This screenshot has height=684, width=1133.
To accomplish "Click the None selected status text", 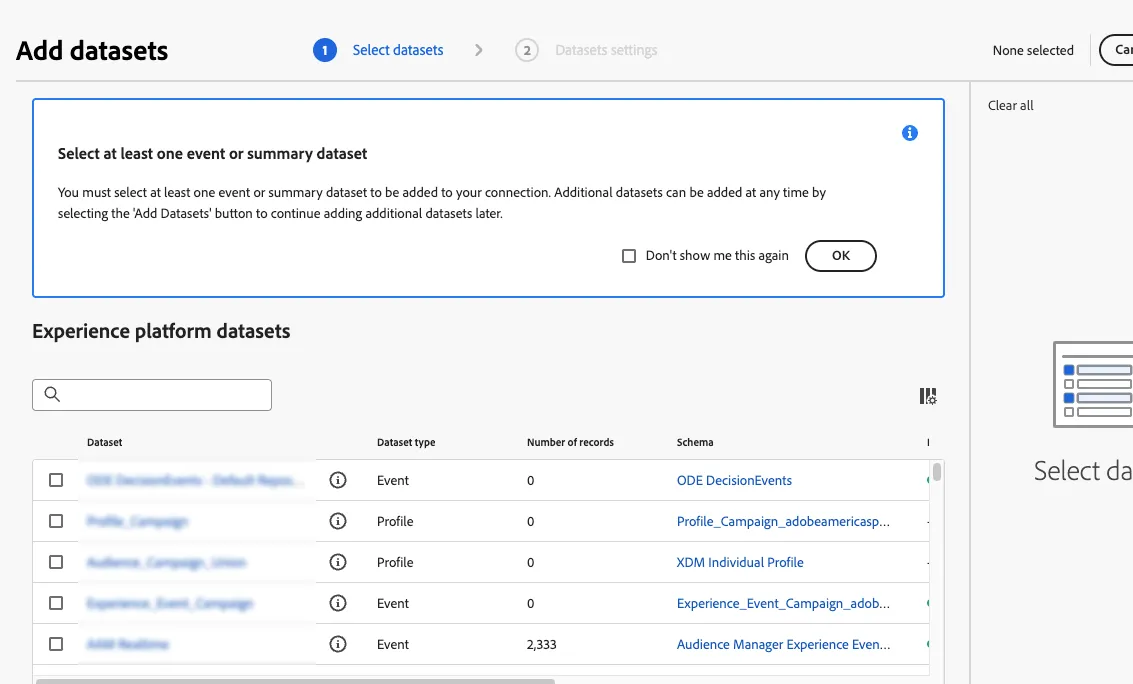I will (x=1033, y=51).
